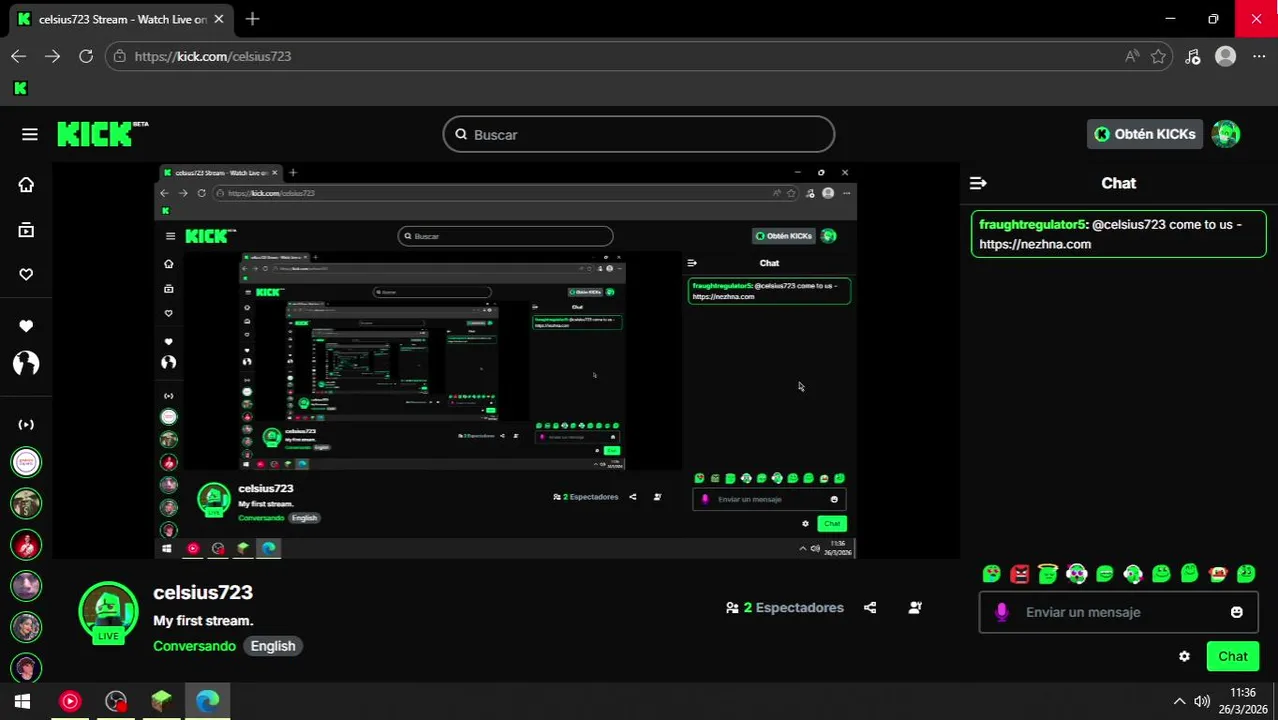Open the hamburger menu beside the Kick logo

(30, 134)
